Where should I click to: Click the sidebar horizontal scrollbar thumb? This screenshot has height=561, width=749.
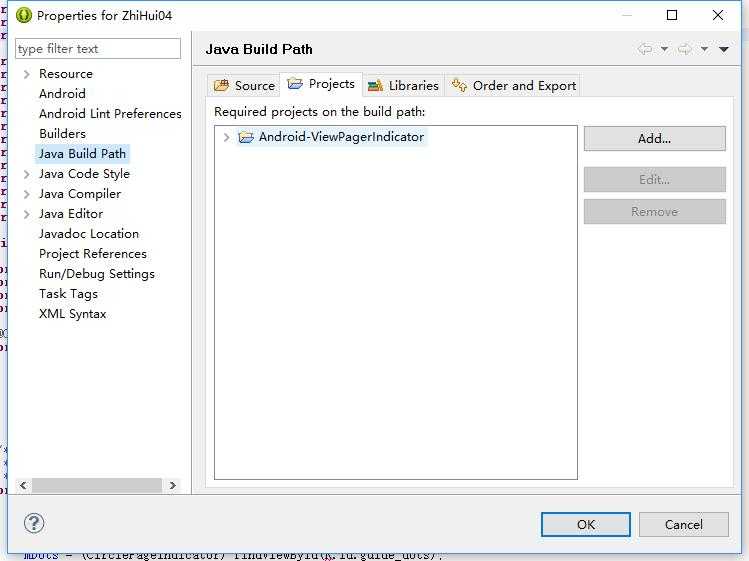click(x=97, y=485)
